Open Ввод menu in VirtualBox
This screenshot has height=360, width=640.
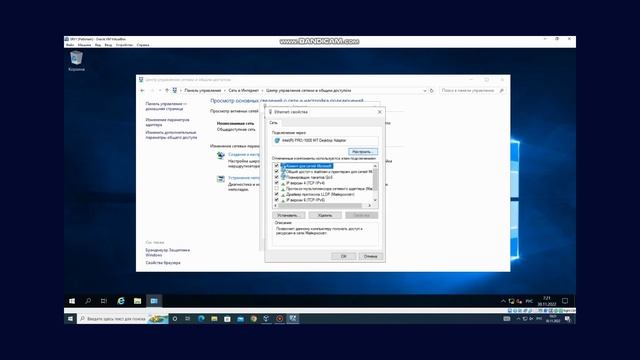[x=108, y=45]
